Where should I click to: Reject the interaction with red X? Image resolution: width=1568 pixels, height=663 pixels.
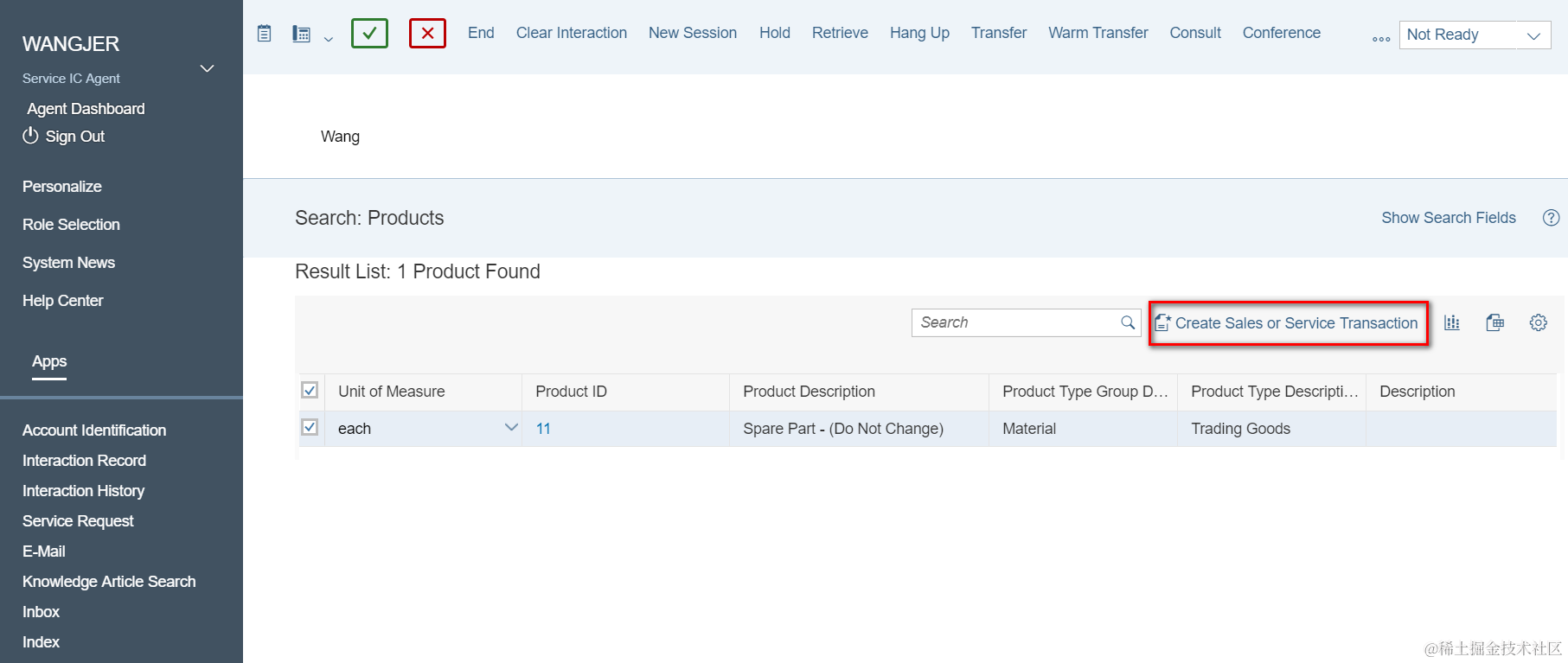427,33
